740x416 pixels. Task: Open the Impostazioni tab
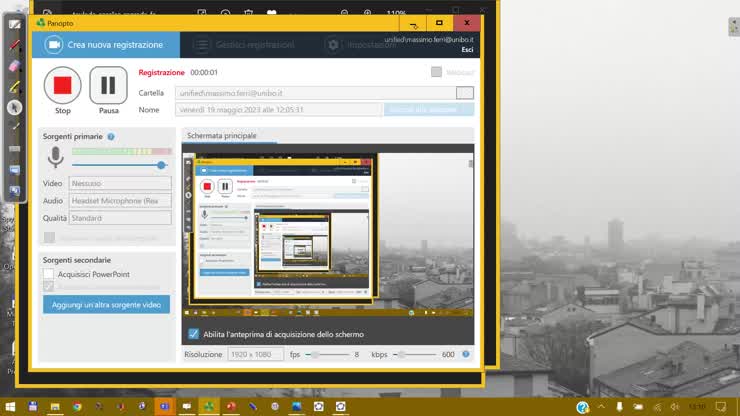click(362, 45)
